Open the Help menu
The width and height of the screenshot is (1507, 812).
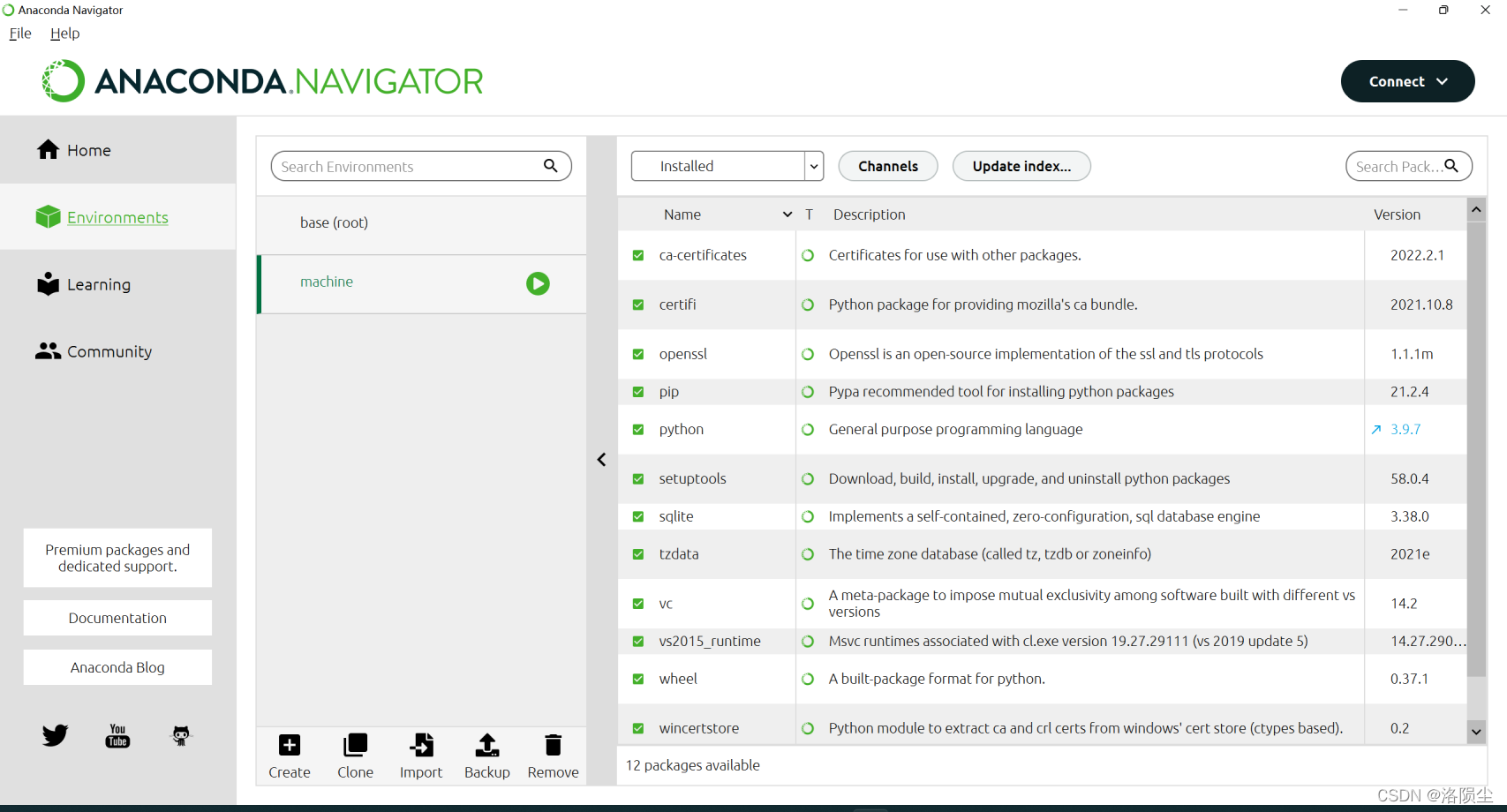[x=65, y=34]
